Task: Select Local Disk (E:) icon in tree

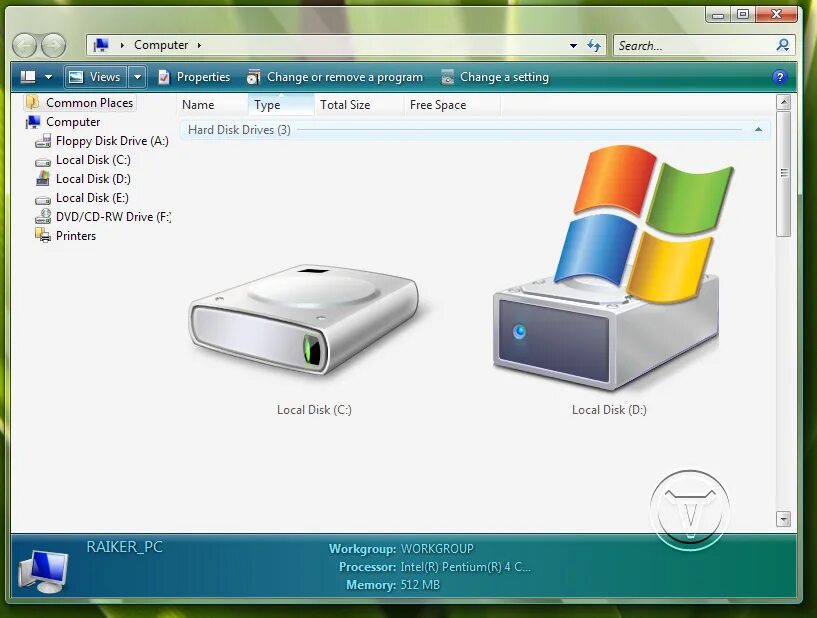Action: (43, 200)
